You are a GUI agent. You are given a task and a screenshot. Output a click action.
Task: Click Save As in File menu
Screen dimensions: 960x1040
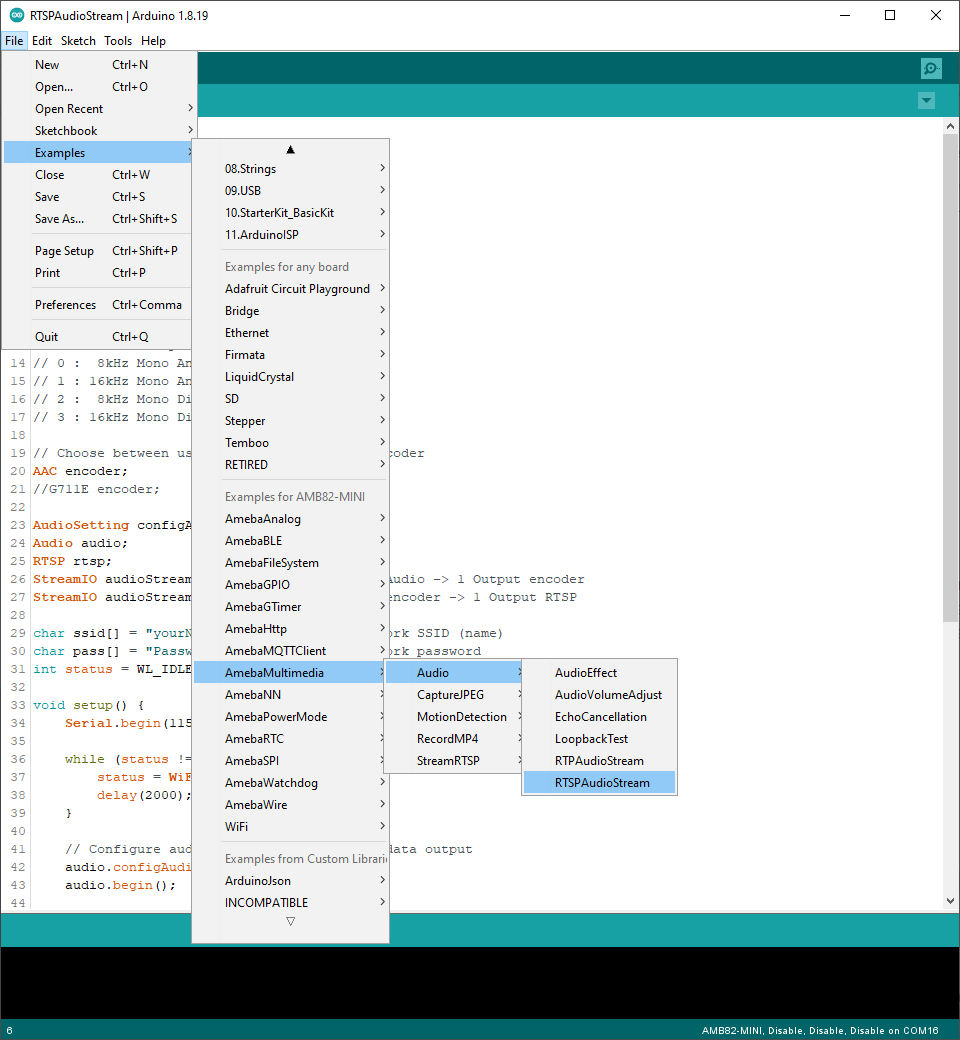(60, 219)
